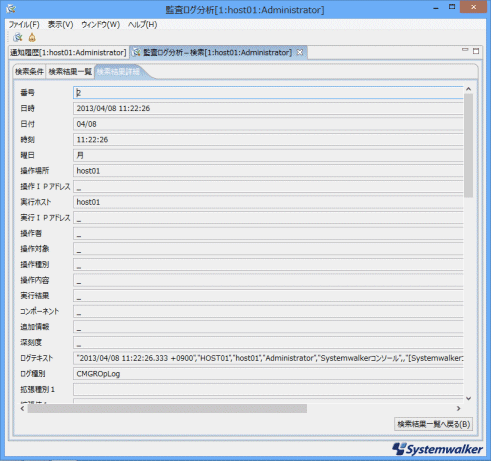This screenshot has height=461, width=491.
Task: Click the application icon in title bar
Action: click(11, 9)
